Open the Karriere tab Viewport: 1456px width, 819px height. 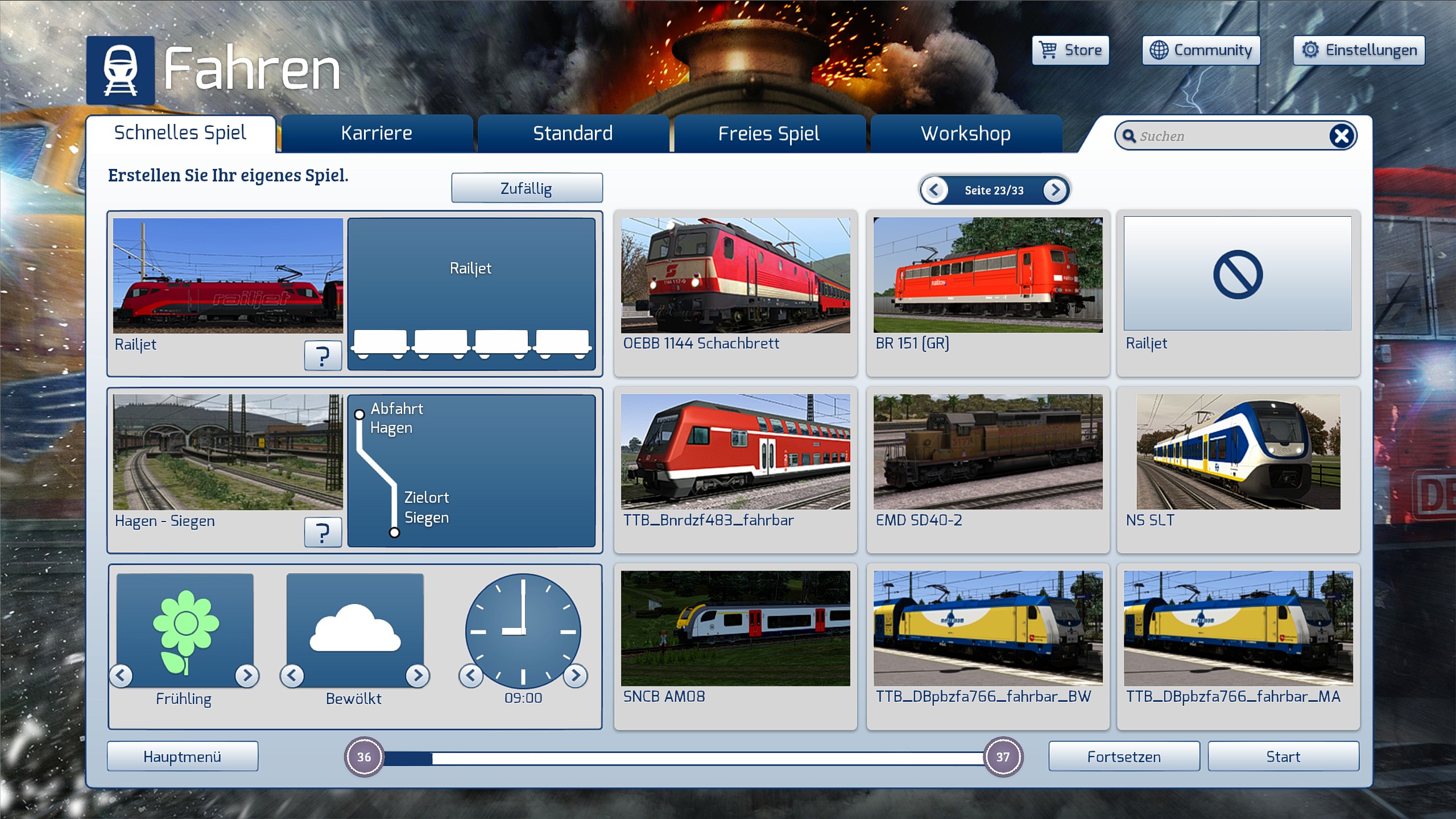point(377,134)
